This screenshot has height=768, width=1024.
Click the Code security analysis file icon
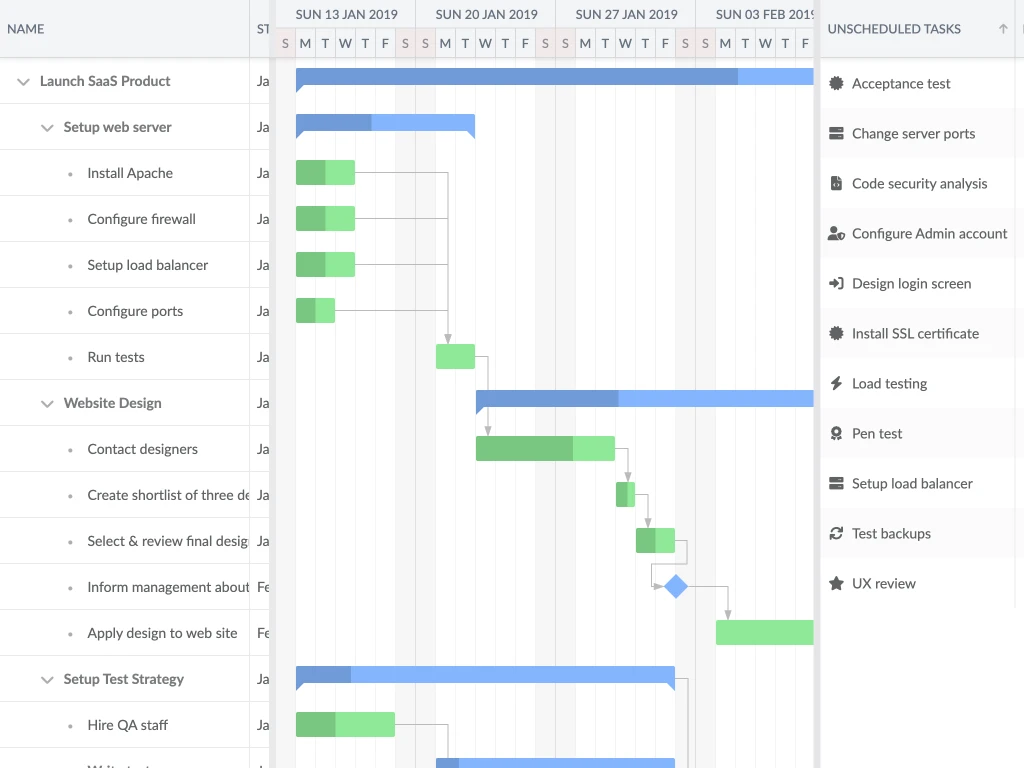point(836,184)
